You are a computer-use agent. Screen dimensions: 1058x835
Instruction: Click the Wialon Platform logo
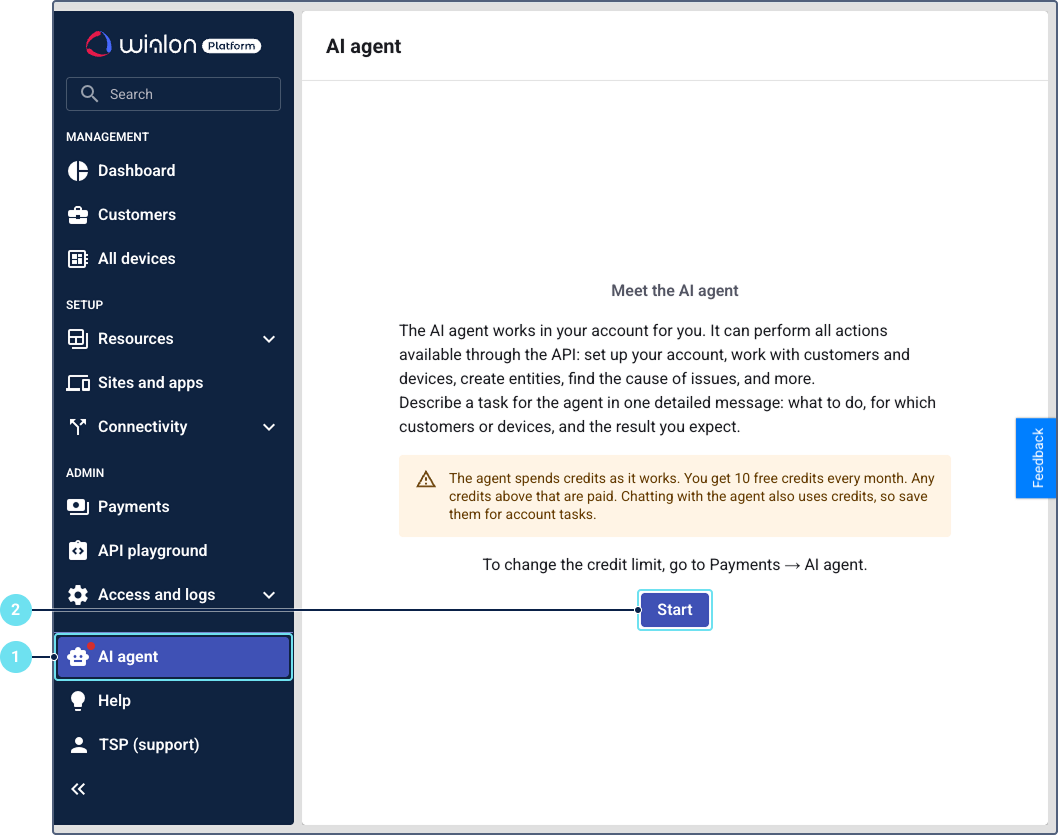pos(173,45)
